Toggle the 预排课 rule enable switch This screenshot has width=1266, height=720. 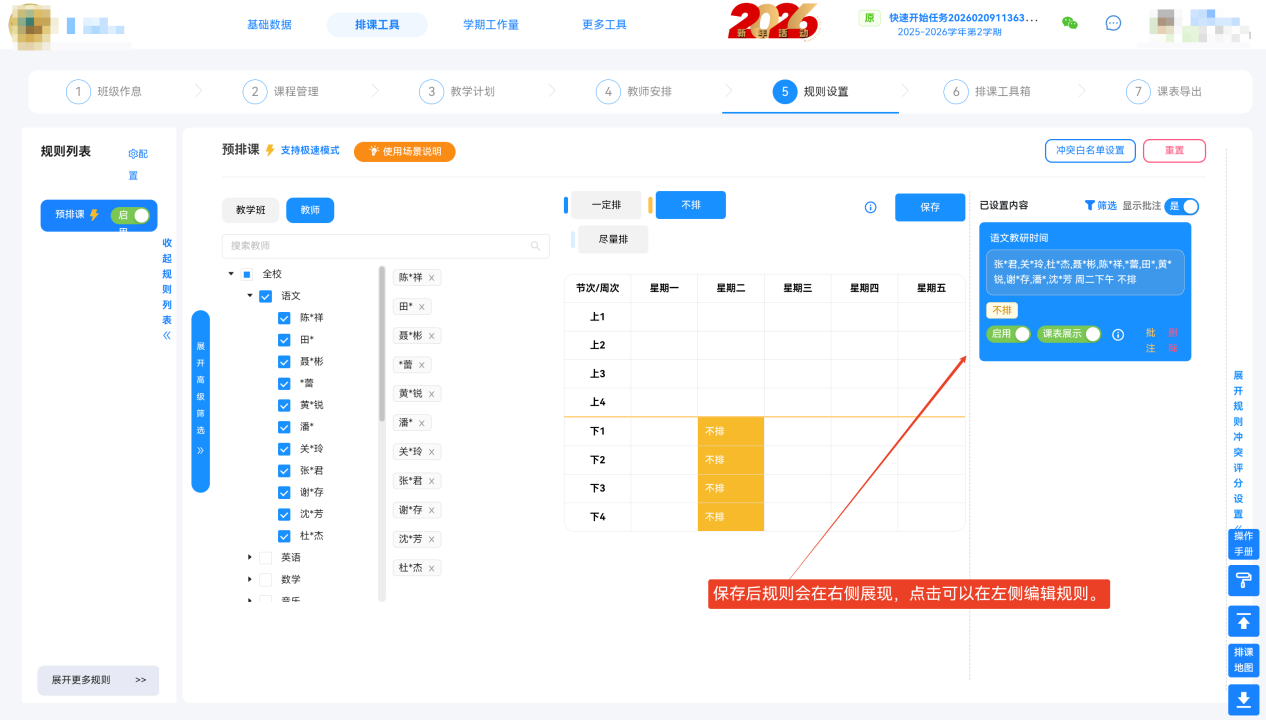point(130,215)
